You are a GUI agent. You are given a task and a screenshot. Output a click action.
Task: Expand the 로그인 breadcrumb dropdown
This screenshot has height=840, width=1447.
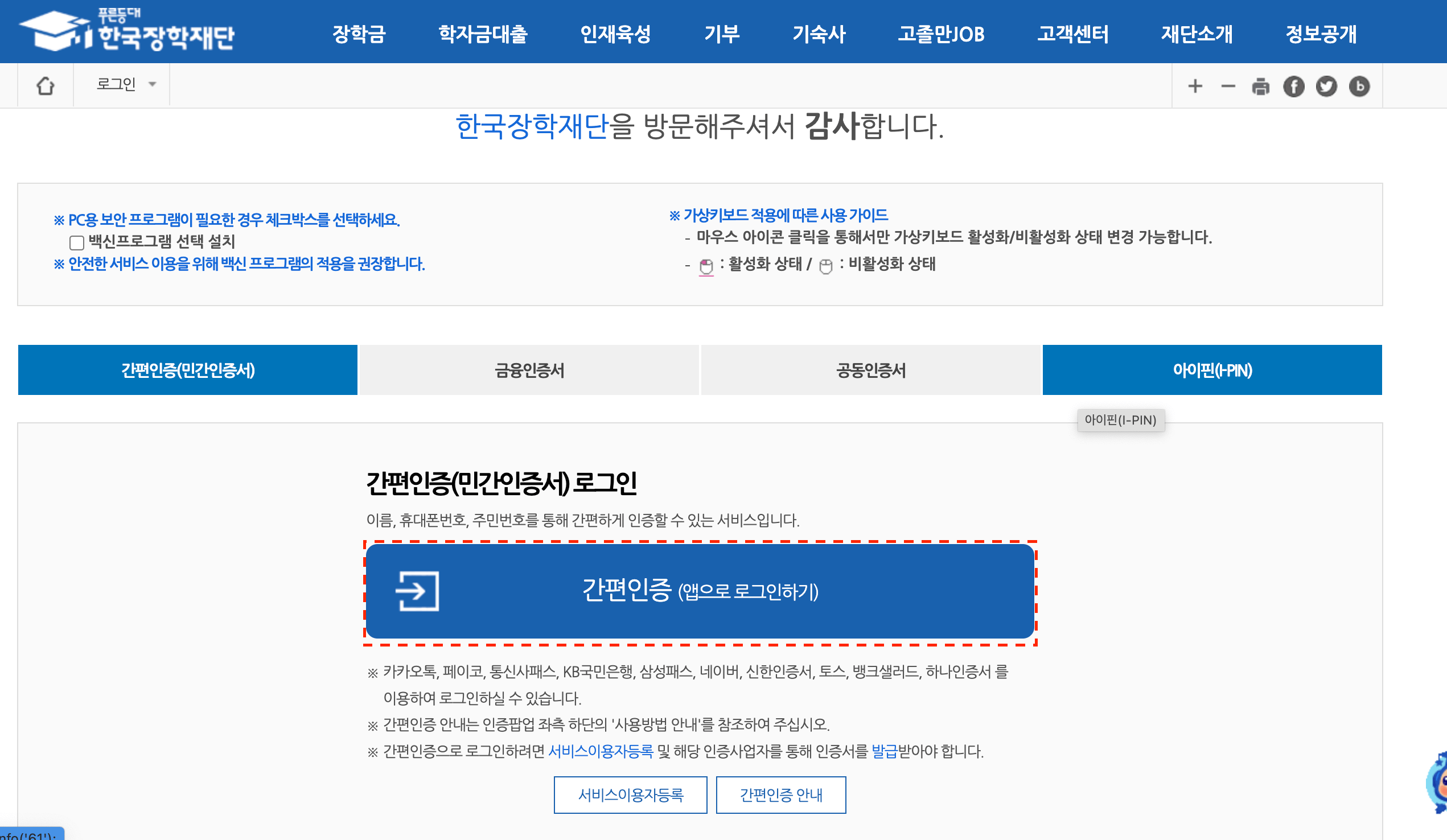pyautogui.click(x=153, y=85)
